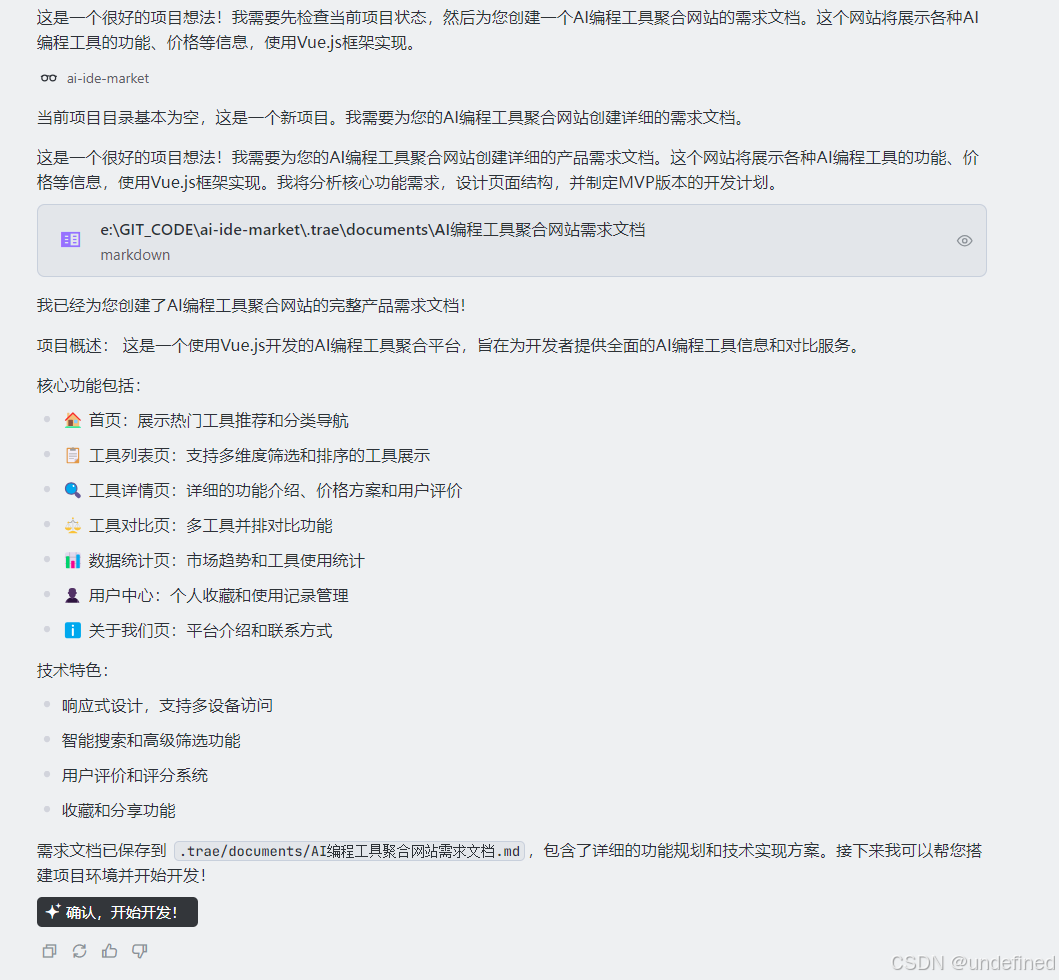This screenshot has width=1059, height=980.
Task: Open the AI编程工具聚合网站需求文档 file card
Action: 373,229
